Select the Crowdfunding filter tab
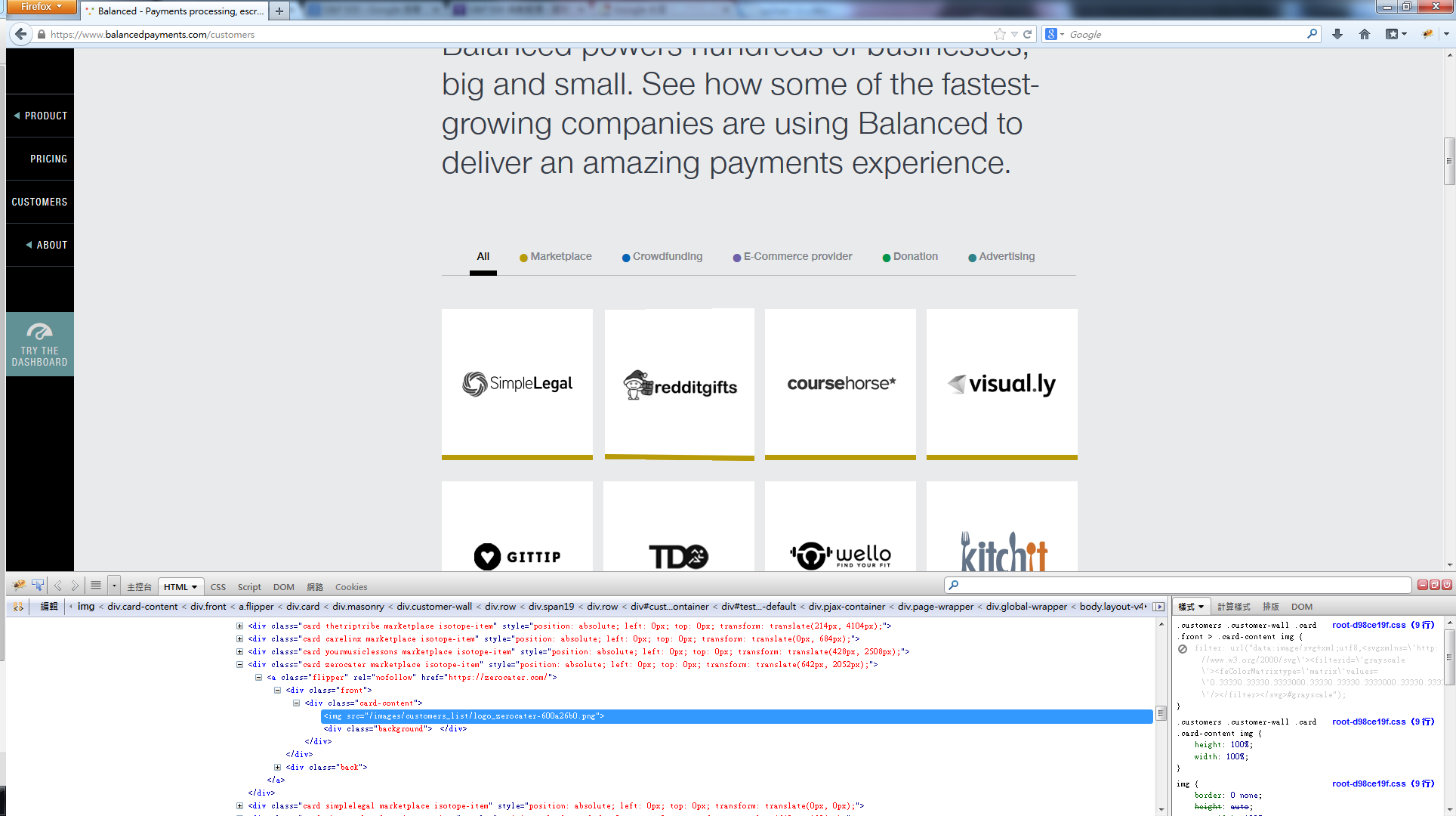This screenshot has height=816, width=1456. pos(666,256)
